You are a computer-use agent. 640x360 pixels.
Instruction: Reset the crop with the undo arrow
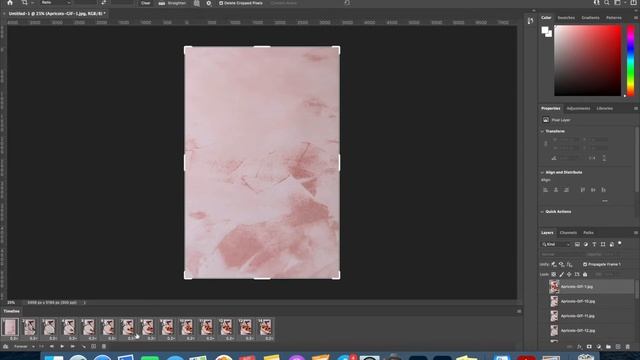(347, 3)
